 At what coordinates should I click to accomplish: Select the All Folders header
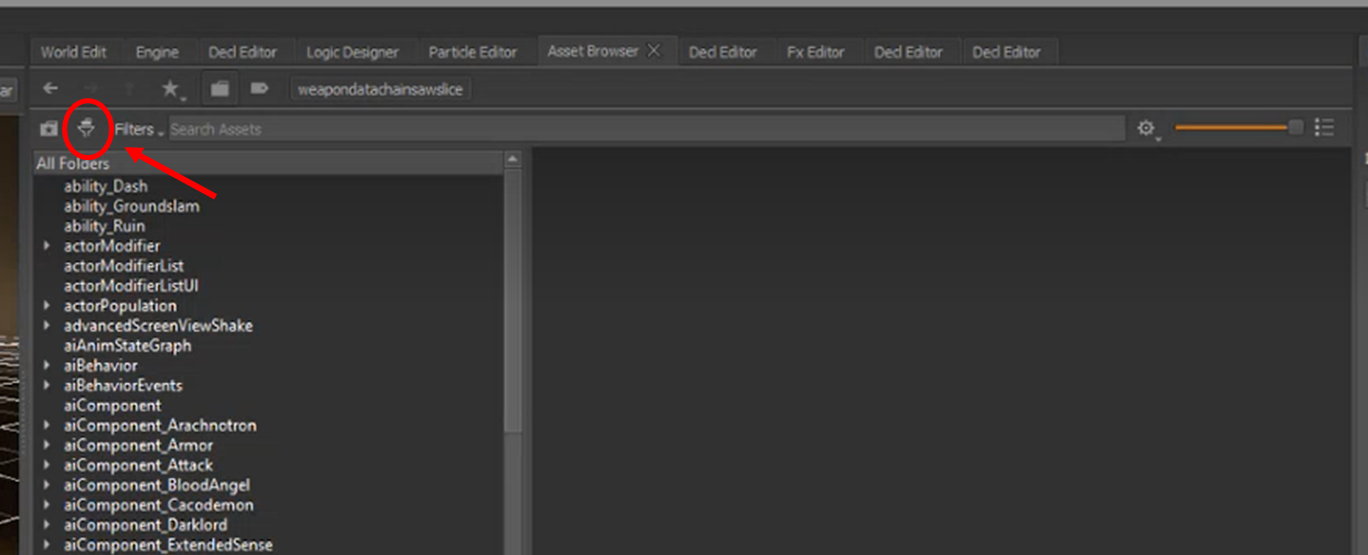(267, 163)
